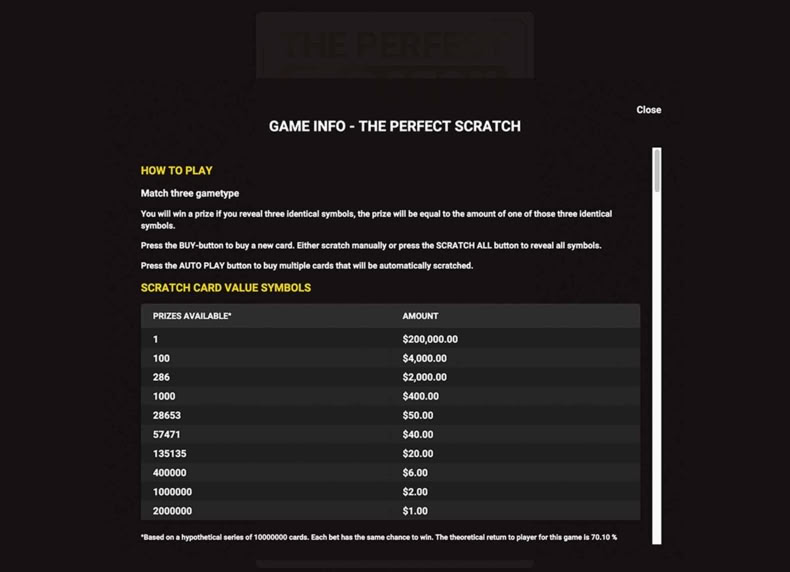The height and width of the screenshot is (572, 790).
Task: Select the $20.00 amount cell
Action: click(418, 454)
